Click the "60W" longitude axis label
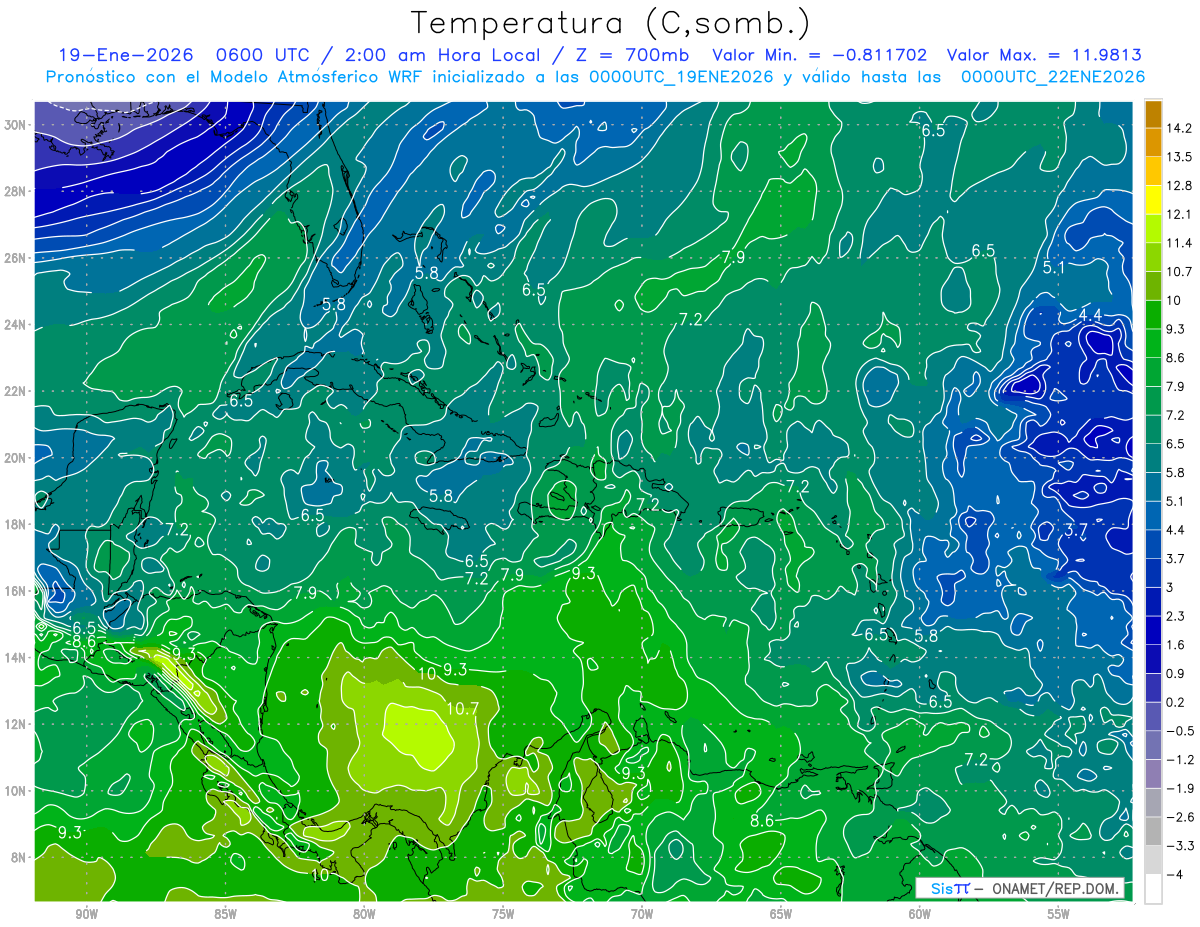The height and width of the screenshot is (927, 1200). (x=920, y=914)
